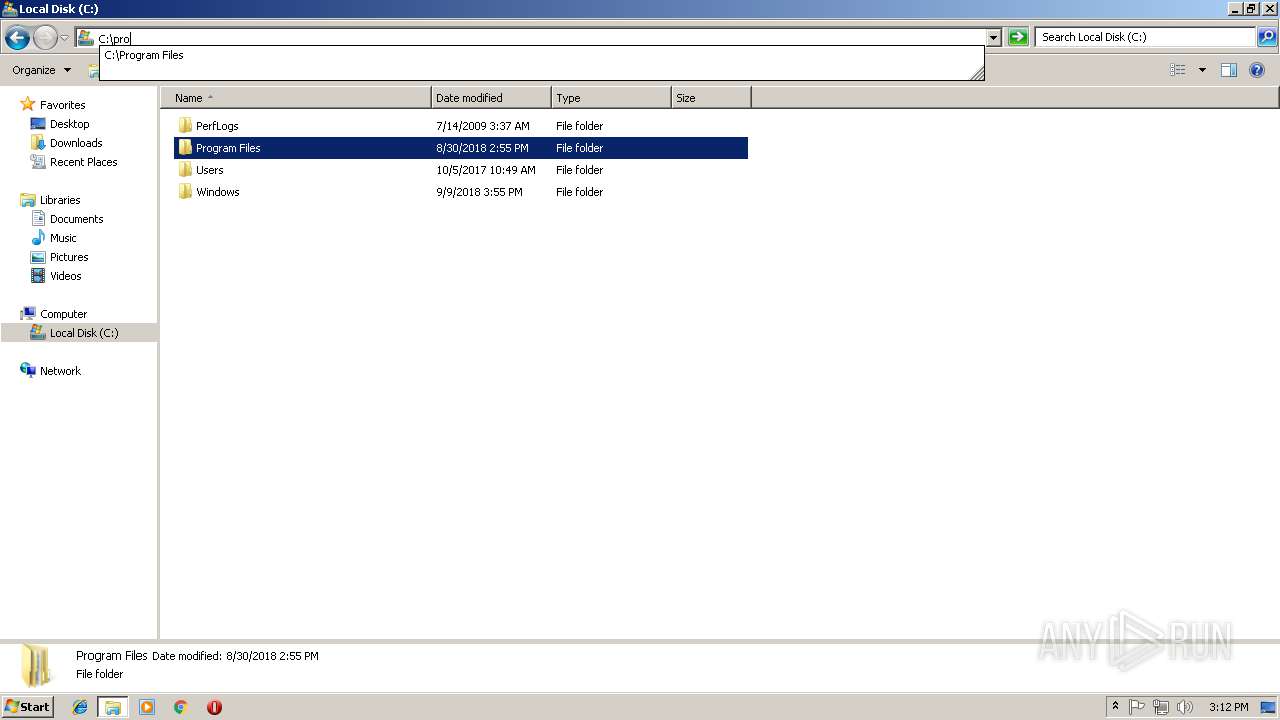Click the Music note icon
The width and height of the screenshot is (1280, 720).
38,238
